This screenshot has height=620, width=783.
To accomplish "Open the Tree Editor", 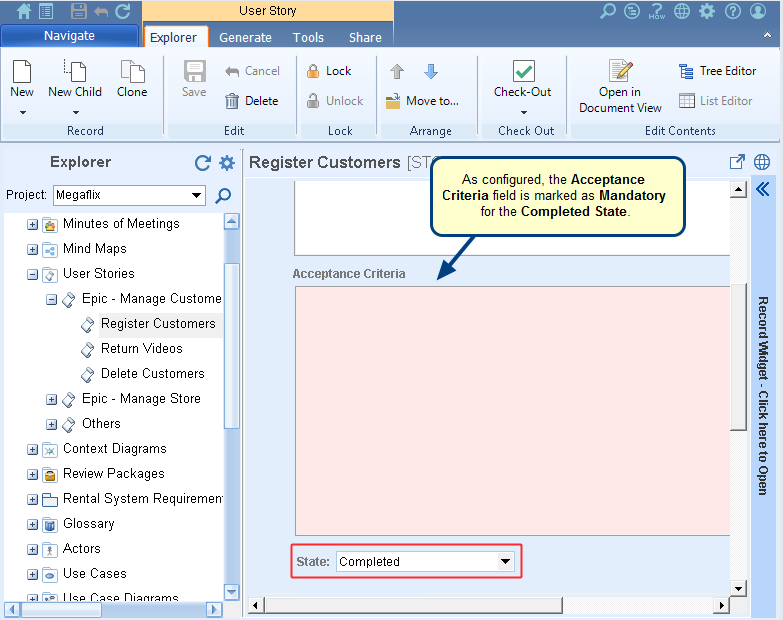I will click(x=718, y=71).
